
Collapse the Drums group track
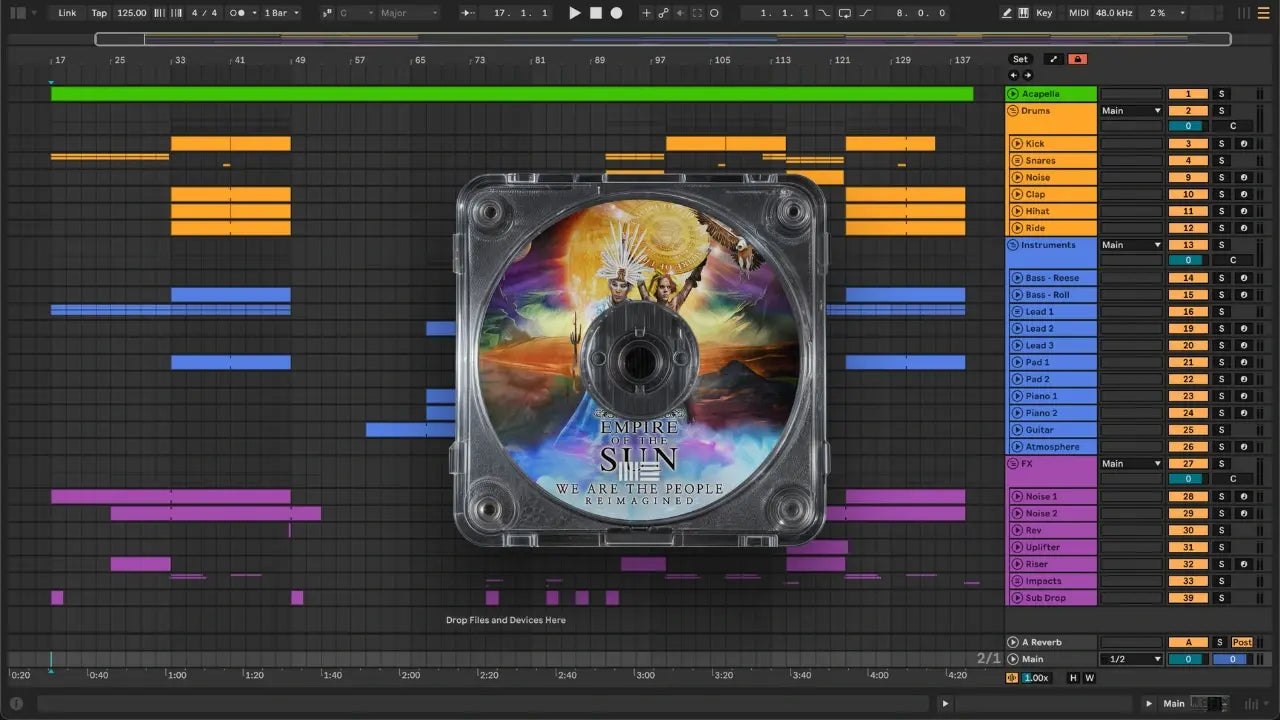tap(1013, 111)
